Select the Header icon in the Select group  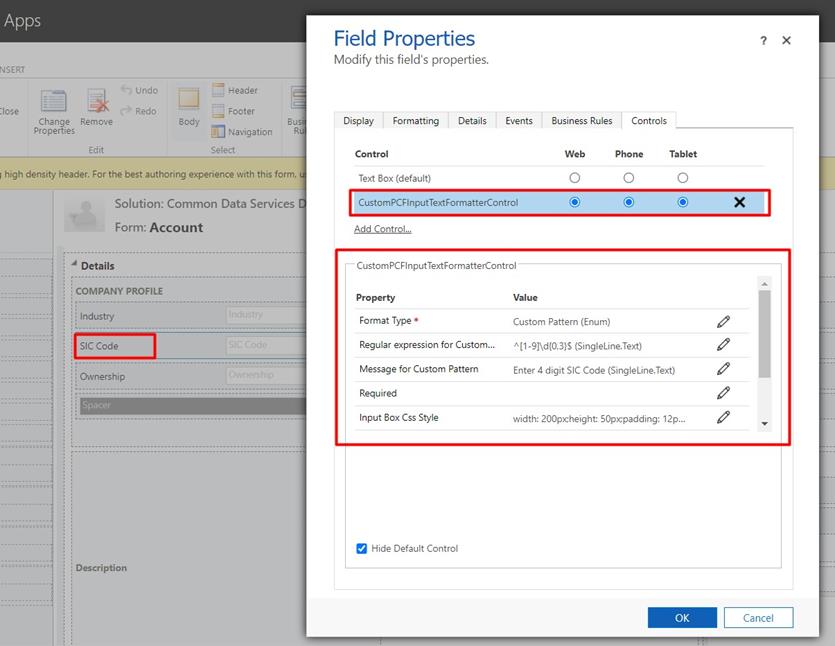tap(222, 90)
